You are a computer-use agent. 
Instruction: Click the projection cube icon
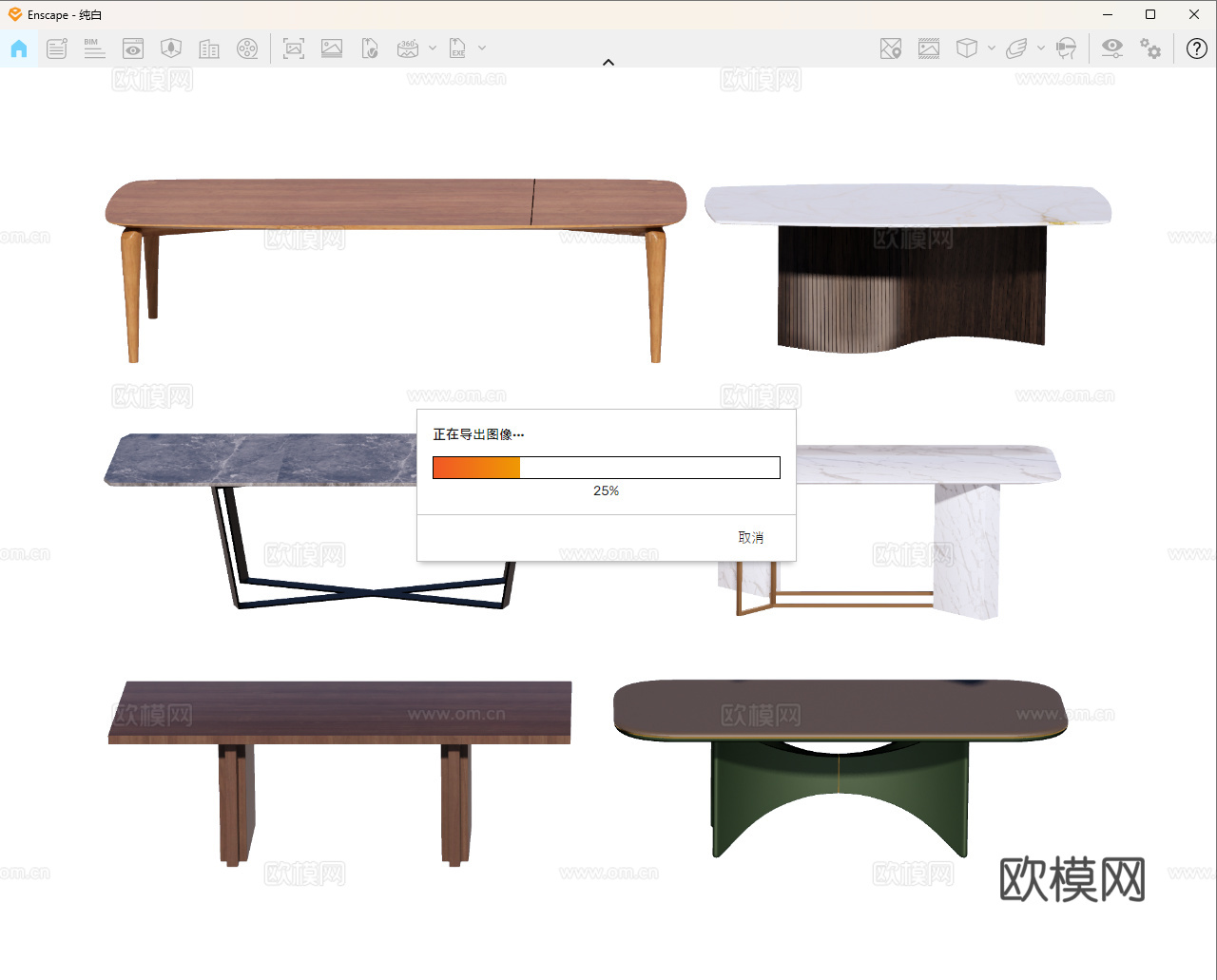[x=967, y=48]
